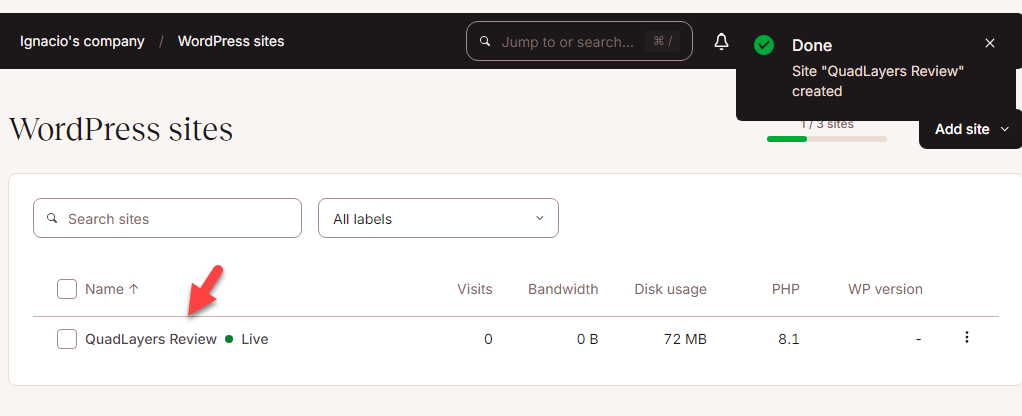
Task: Select WordPress sites breadcrumb item
Action: [231, 42]
